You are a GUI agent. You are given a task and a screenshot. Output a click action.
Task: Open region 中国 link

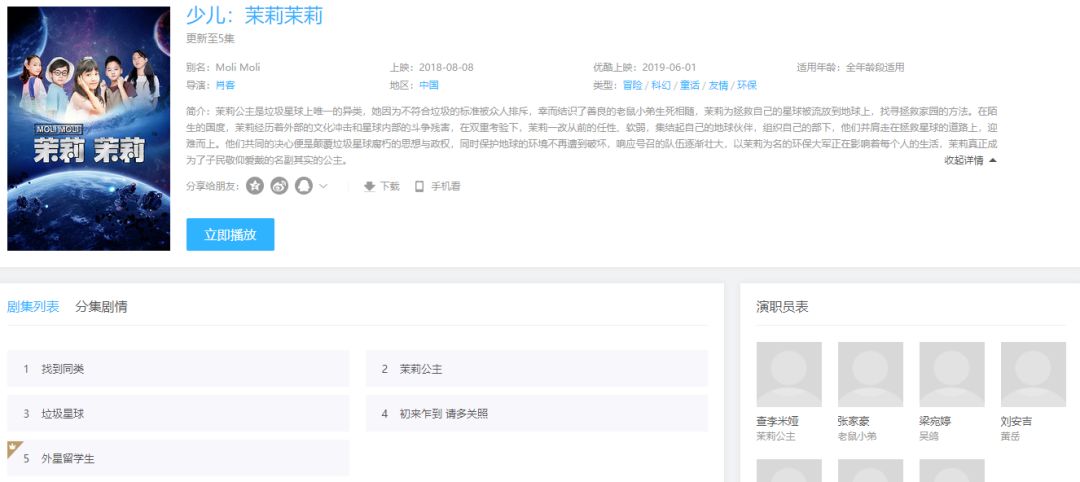pos(429,85)
